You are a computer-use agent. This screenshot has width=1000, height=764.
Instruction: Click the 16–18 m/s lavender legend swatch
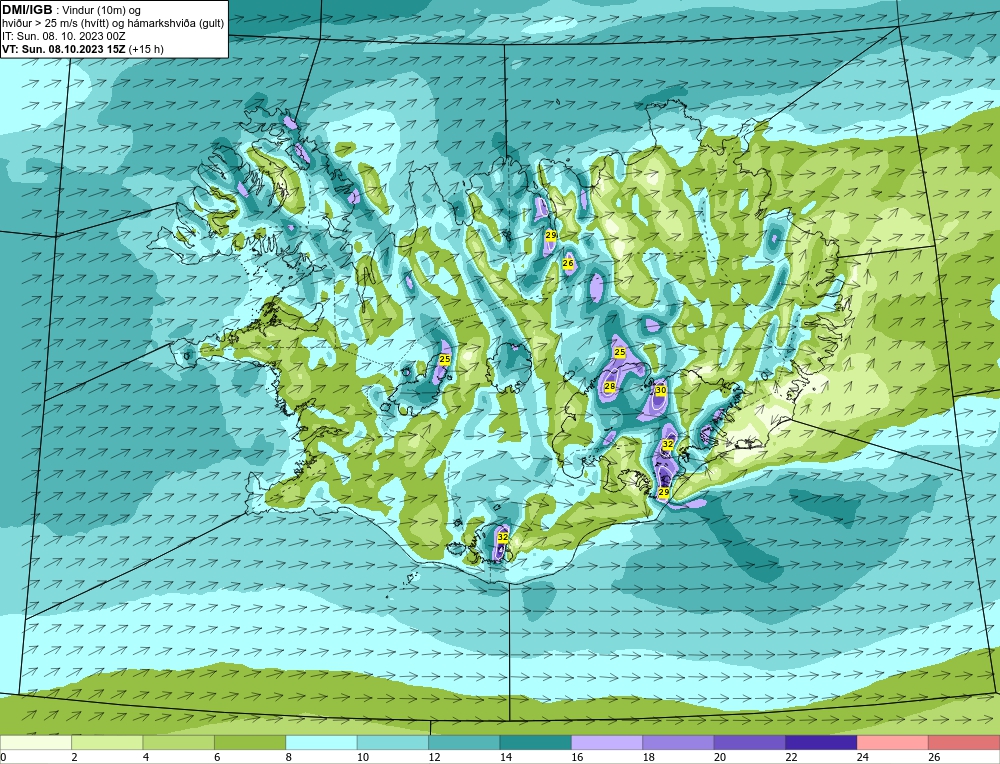[x=607, y=742]
